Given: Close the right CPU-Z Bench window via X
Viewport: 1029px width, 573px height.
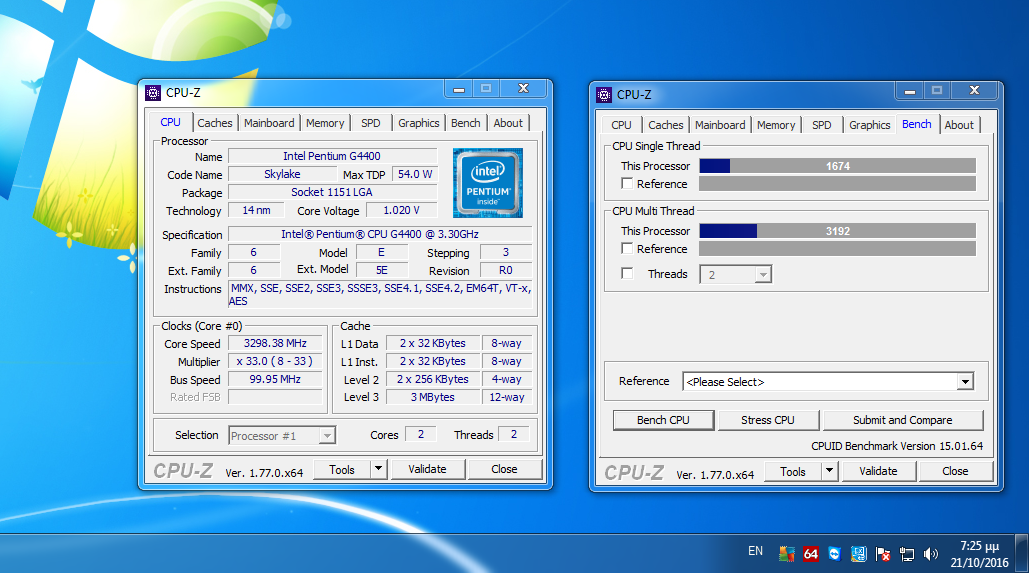Looking at the screenshot, I should pos(975,91).
